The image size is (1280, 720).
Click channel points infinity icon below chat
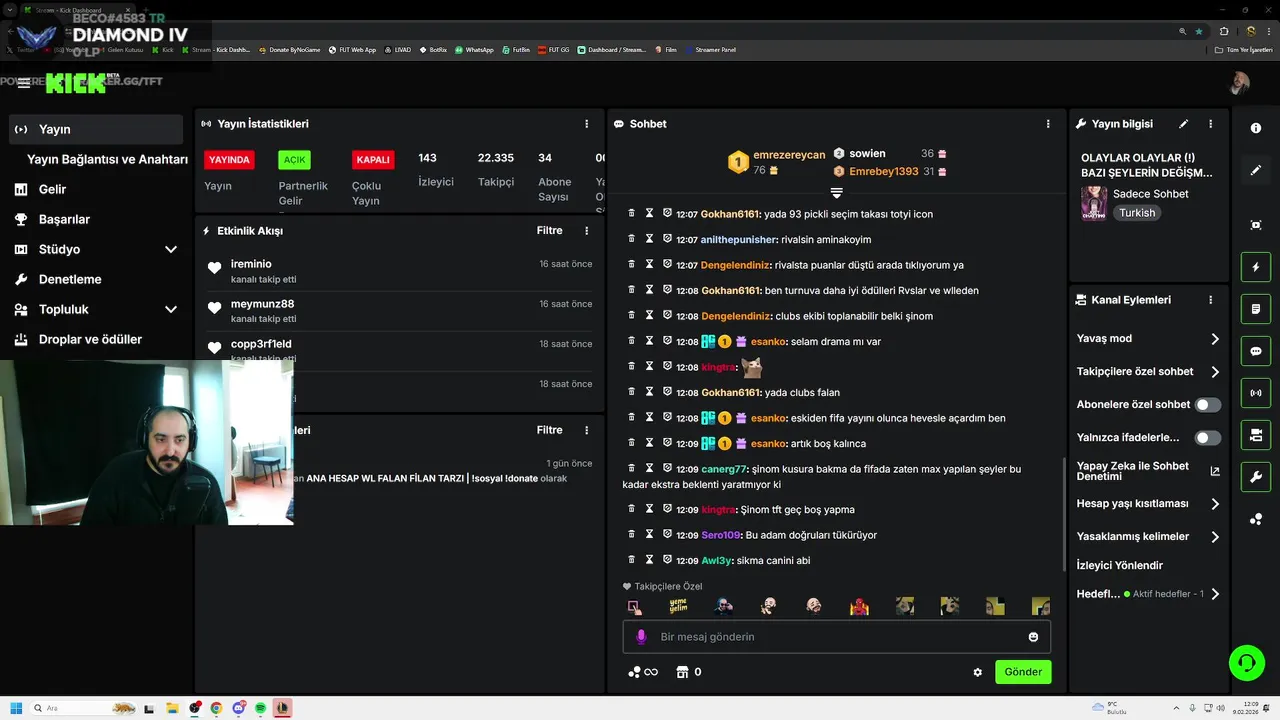[643, 672]
